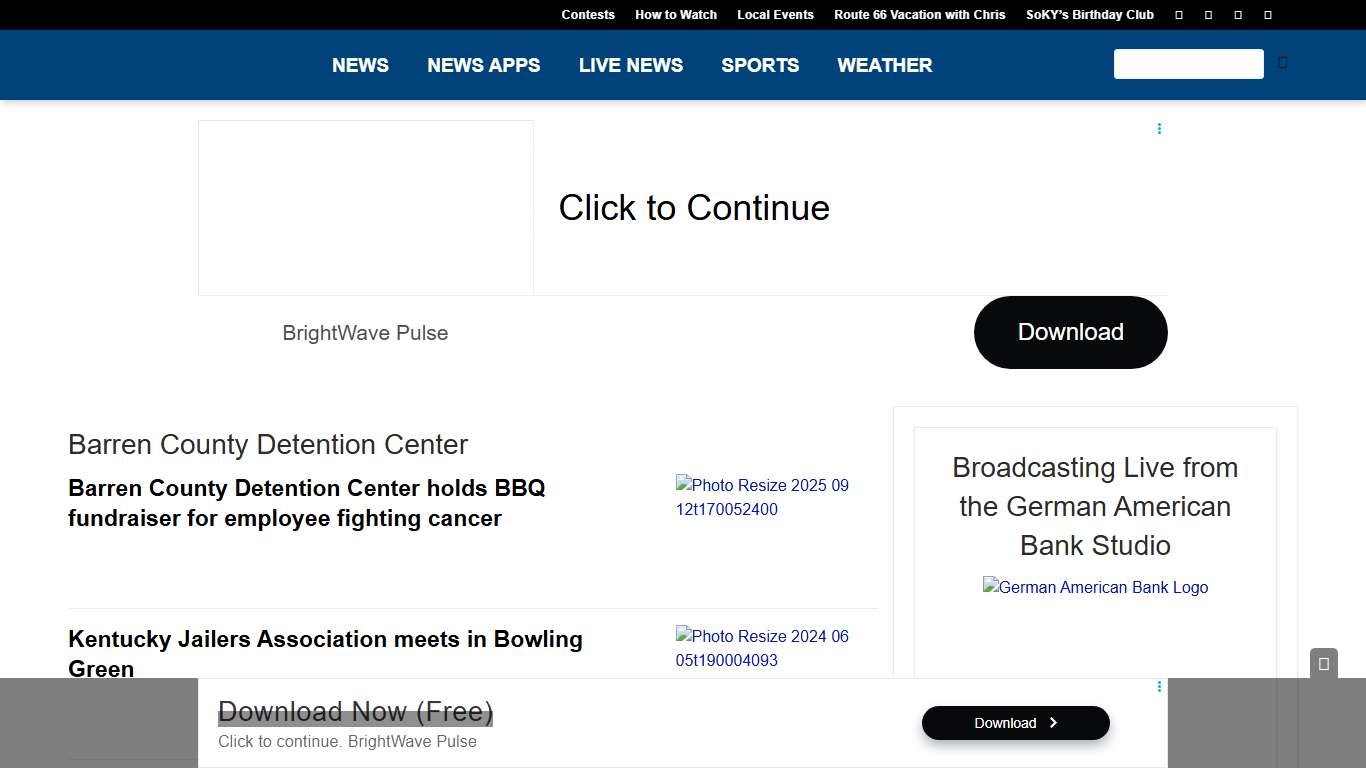
Task: Open the SPORTS menu
Action: [760, 65]
